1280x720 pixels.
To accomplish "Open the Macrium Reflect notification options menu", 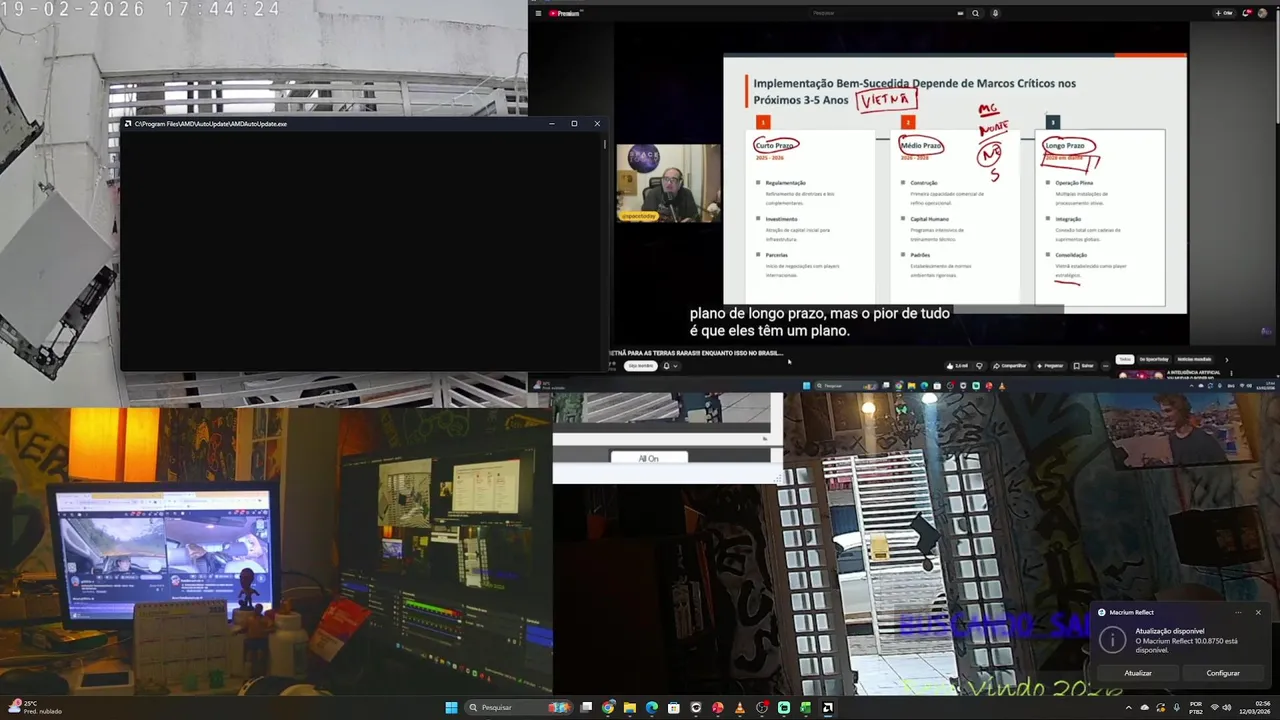I will click(1238, 612).
